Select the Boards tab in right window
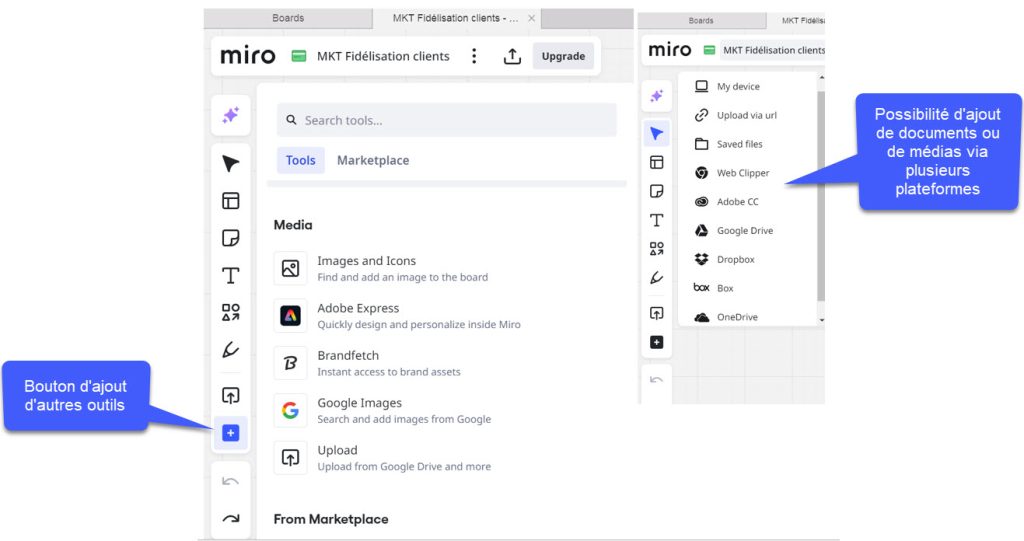The height and width of the screenshot is (541, 1024). click(x=701, y=20)
